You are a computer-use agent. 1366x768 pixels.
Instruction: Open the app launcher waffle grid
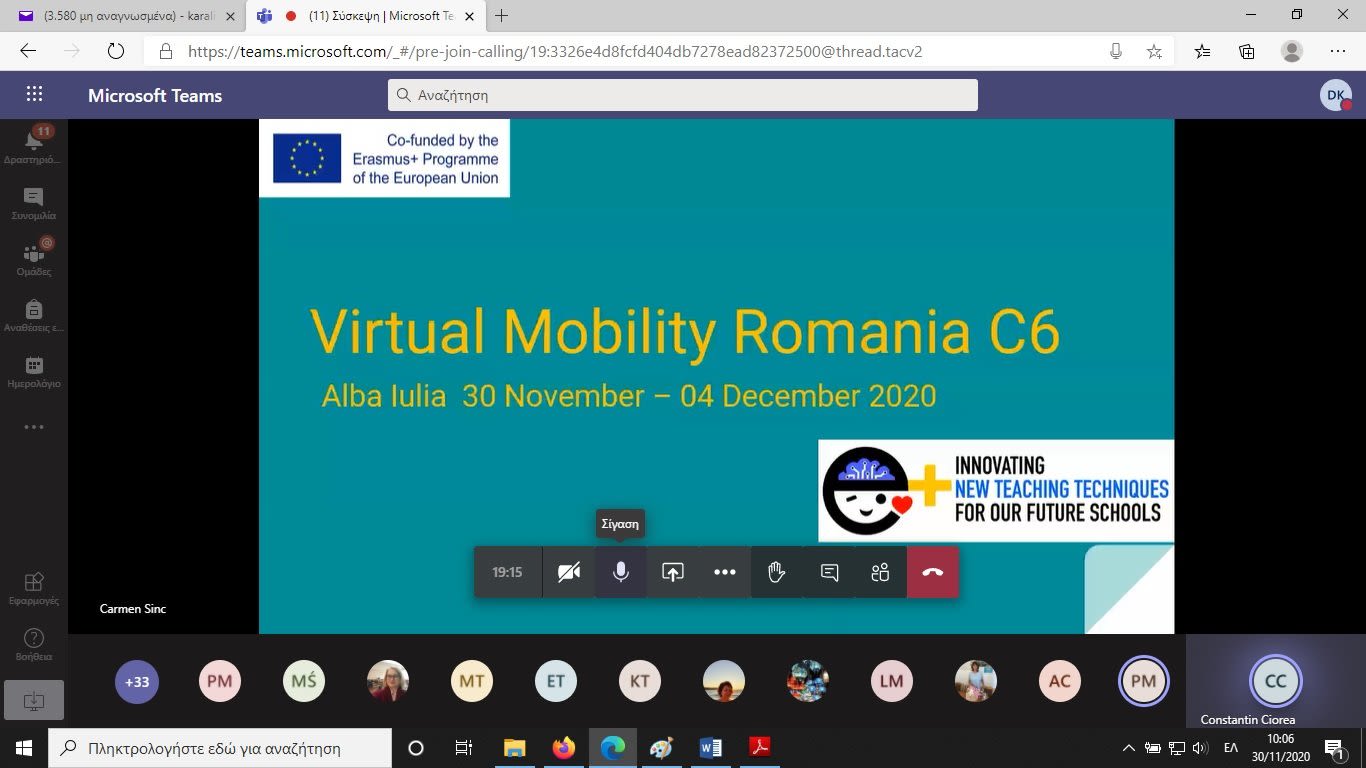click(x=34, y=95)
